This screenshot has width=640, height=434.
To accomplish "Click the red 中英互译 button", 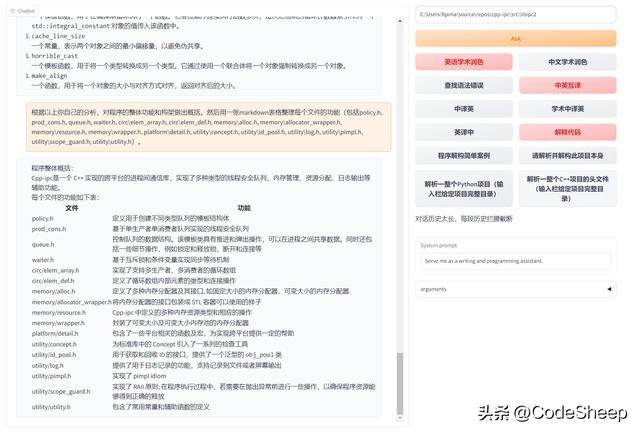I will (x=568, y=85).
